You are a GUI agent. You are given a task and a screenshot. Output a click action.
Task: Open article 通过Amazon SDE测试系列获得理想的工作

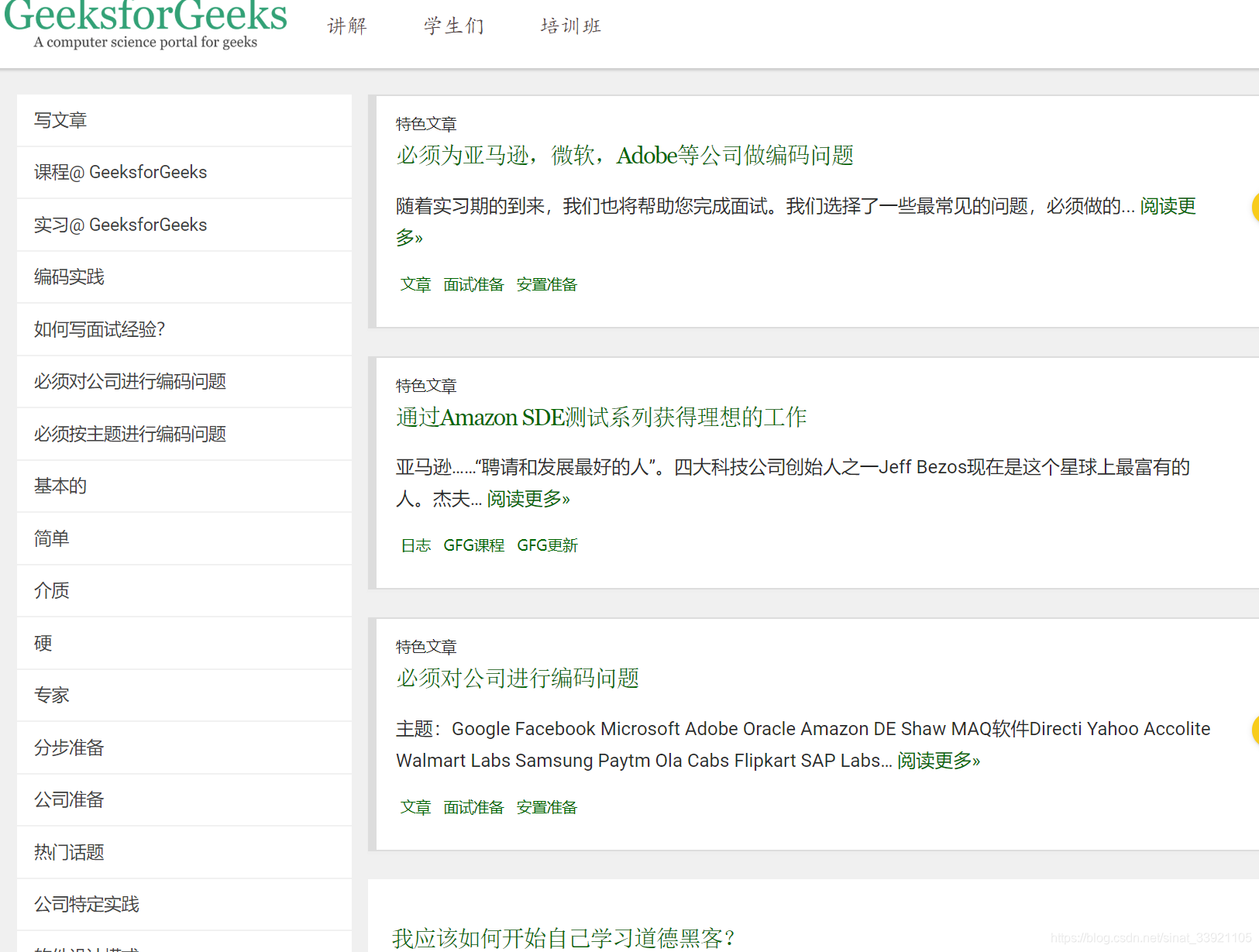601,418
